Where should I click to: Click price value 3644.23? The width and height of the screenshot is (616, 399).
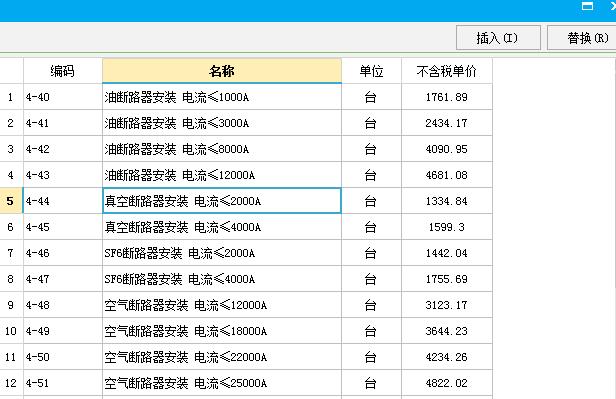coord(447,331)
